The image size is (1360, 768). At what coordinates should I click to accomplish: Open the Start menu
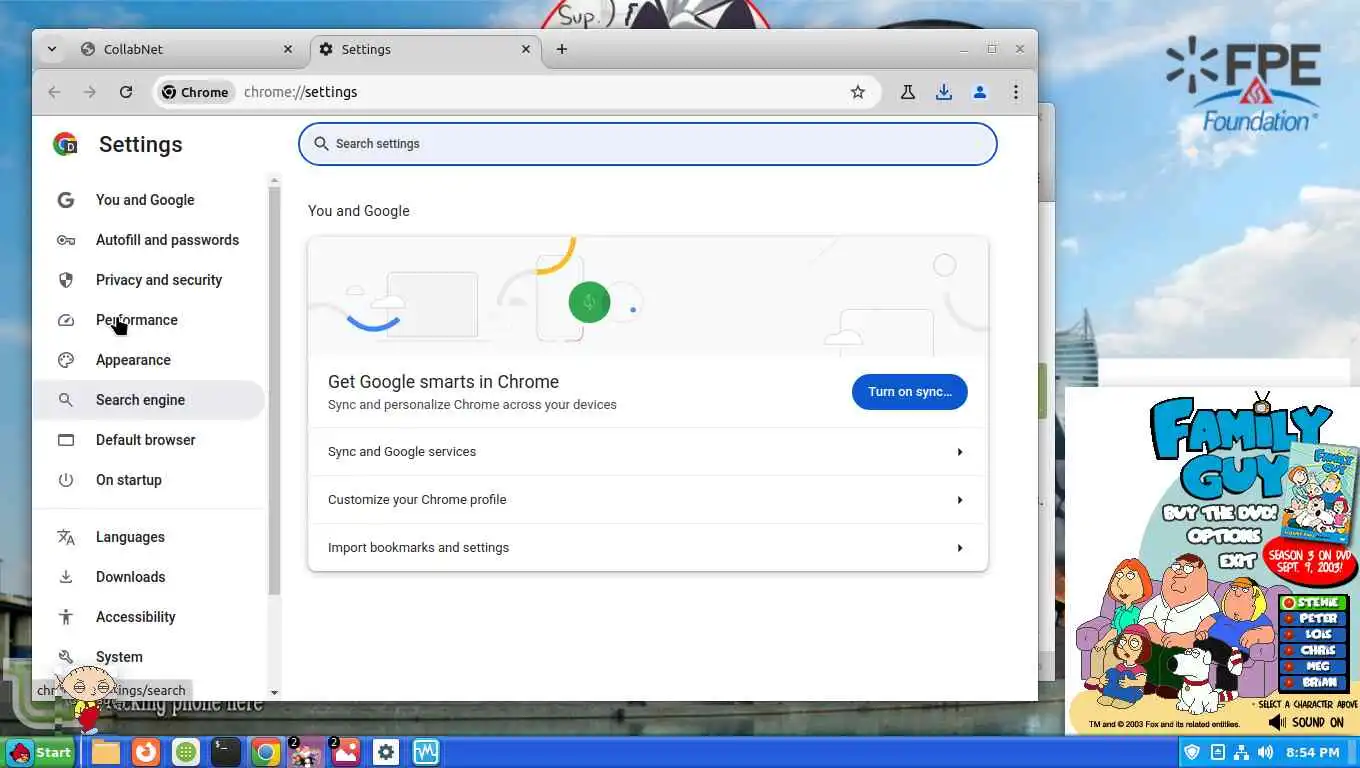tap(40, 752)
